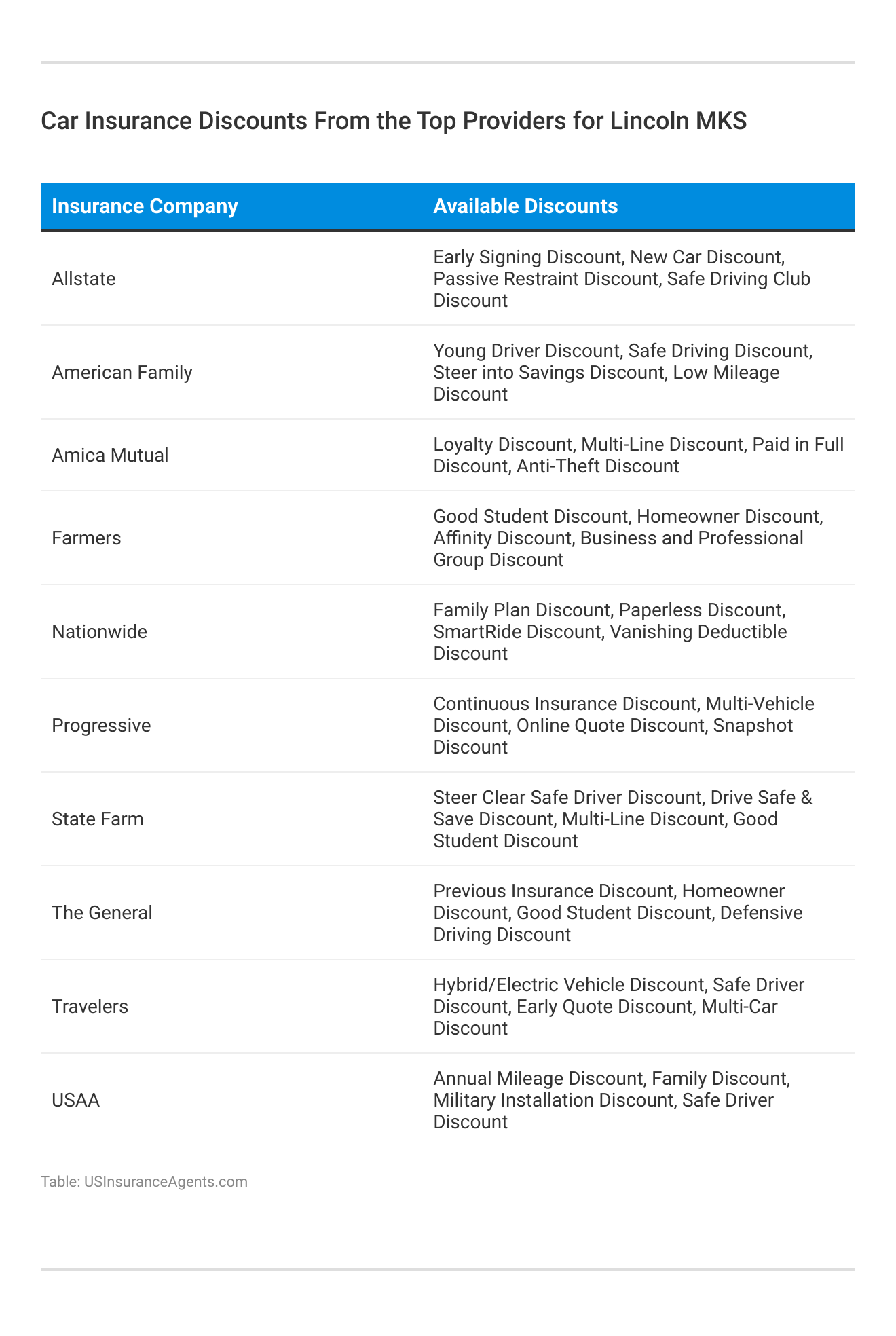The height and width of the screenshot is (1336, 896).
Task: Click on Amica Mutual in the table
Action: click(110, 456)
